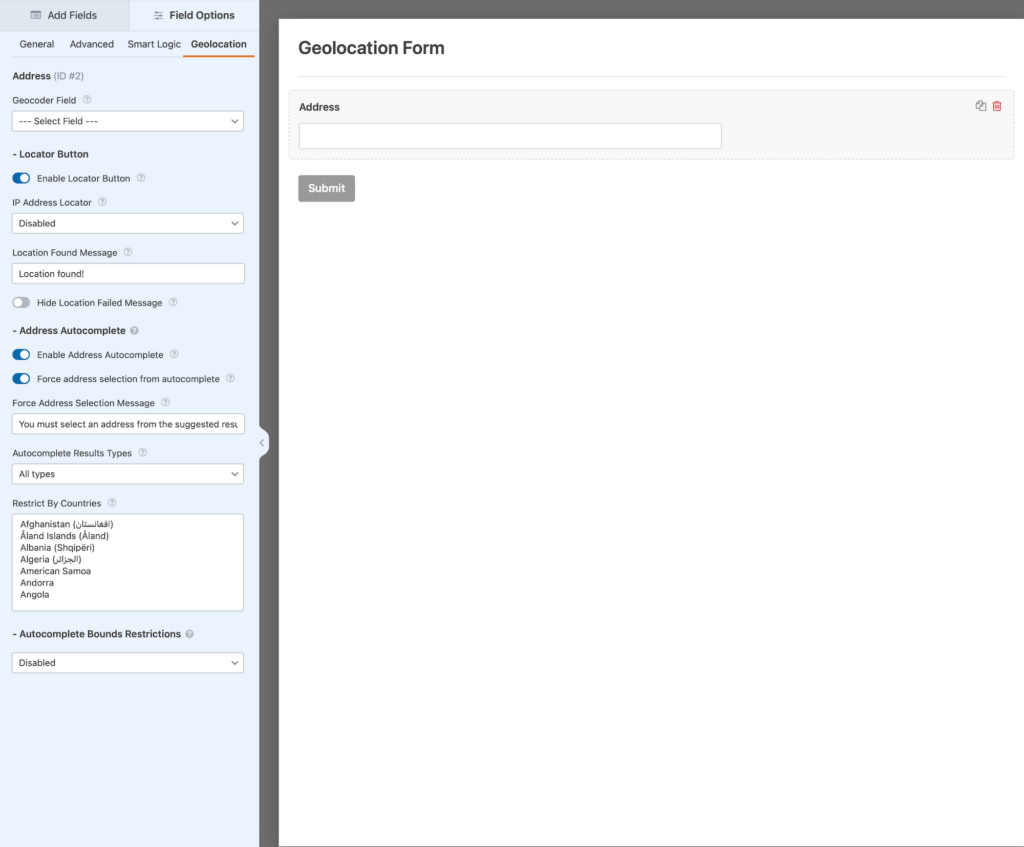Open help tooltip for Force address selection

[x=231, y=378]
